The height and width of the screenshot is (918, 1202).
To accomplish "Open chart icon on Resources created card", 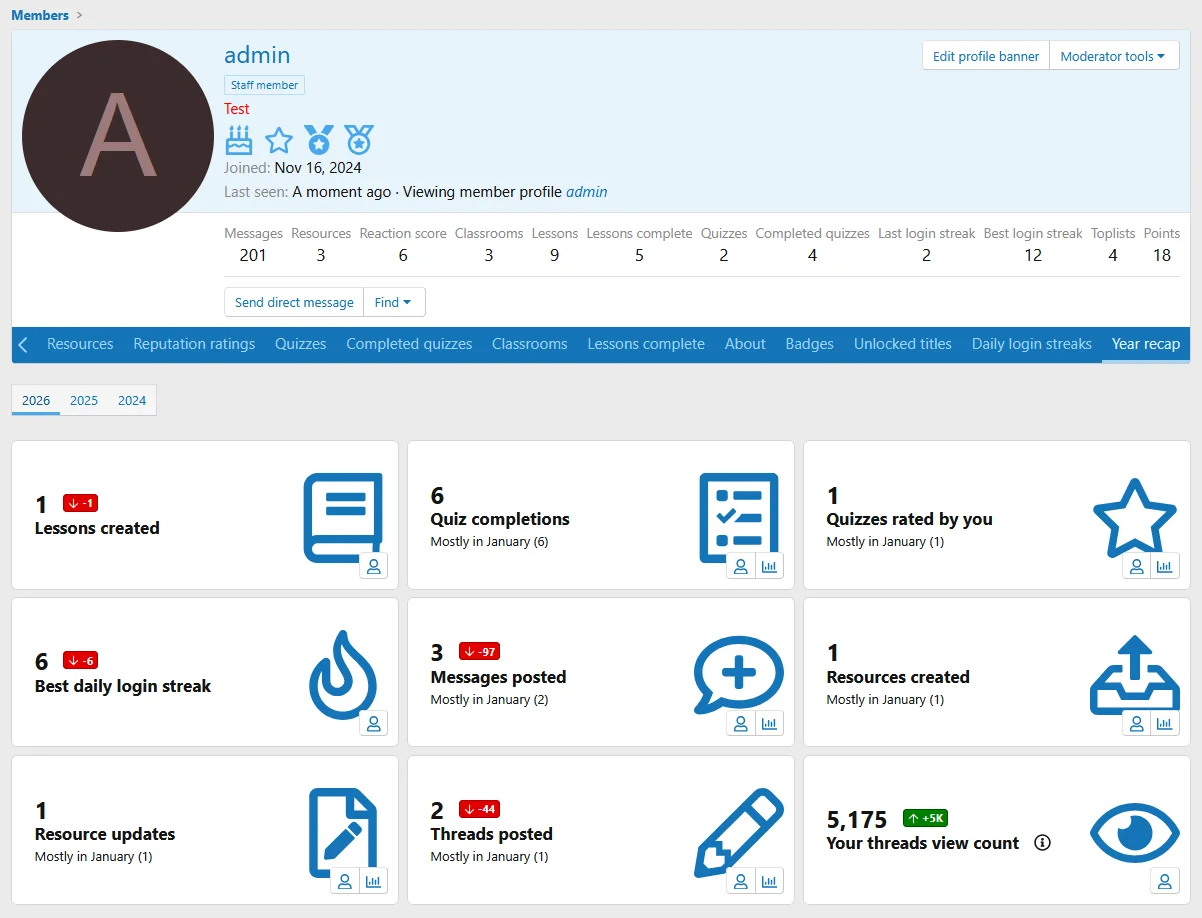I will [x=1165, y=724].
